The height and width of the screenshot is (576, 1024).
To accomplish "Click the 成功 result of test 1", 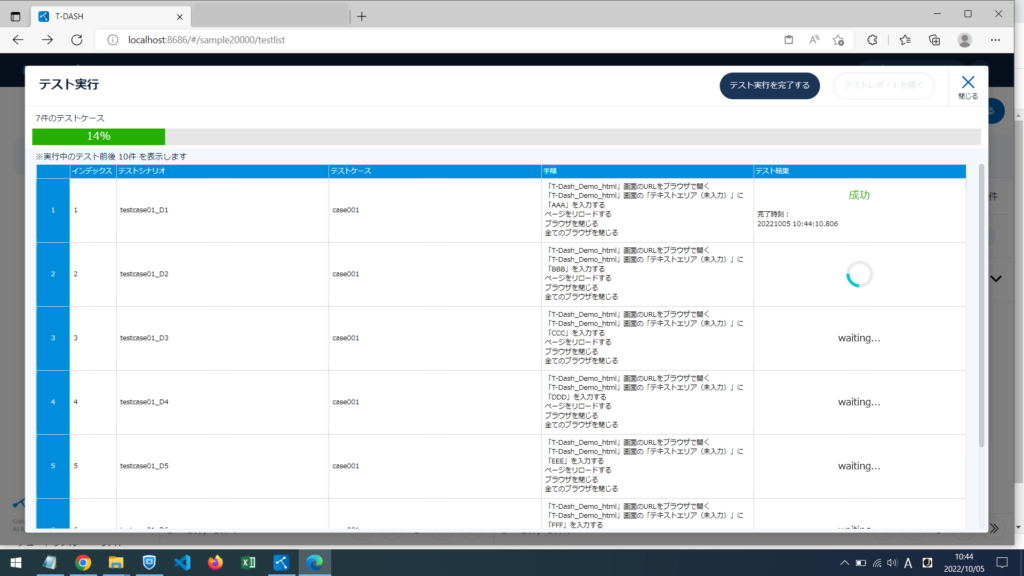I will point(858,195).
